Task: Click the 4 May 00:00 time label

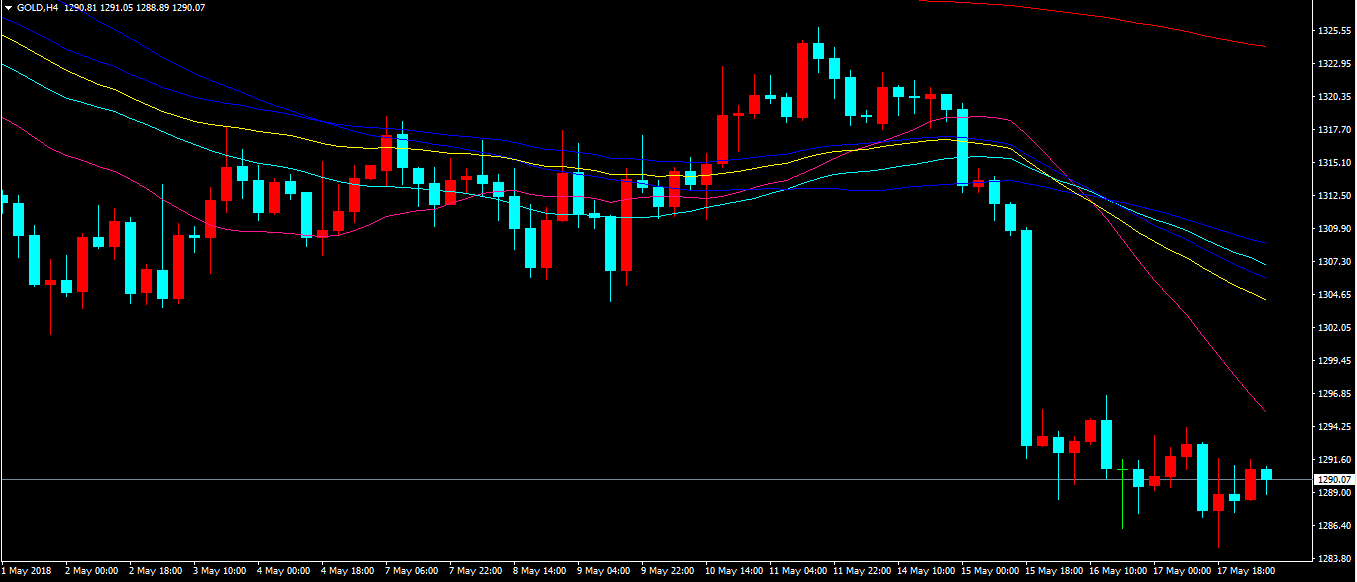Action: tap(283, 571)
